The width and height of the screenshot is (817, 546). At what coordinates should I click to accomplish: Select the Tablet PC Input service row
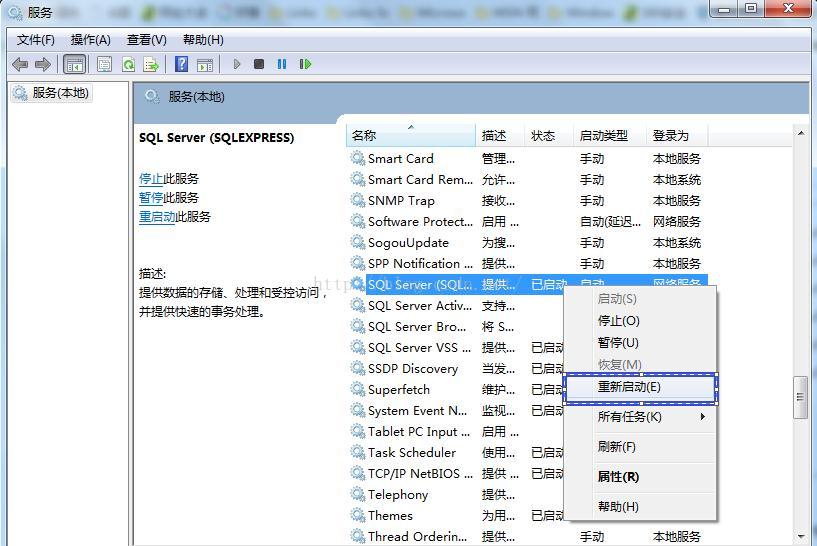[455, 431]
